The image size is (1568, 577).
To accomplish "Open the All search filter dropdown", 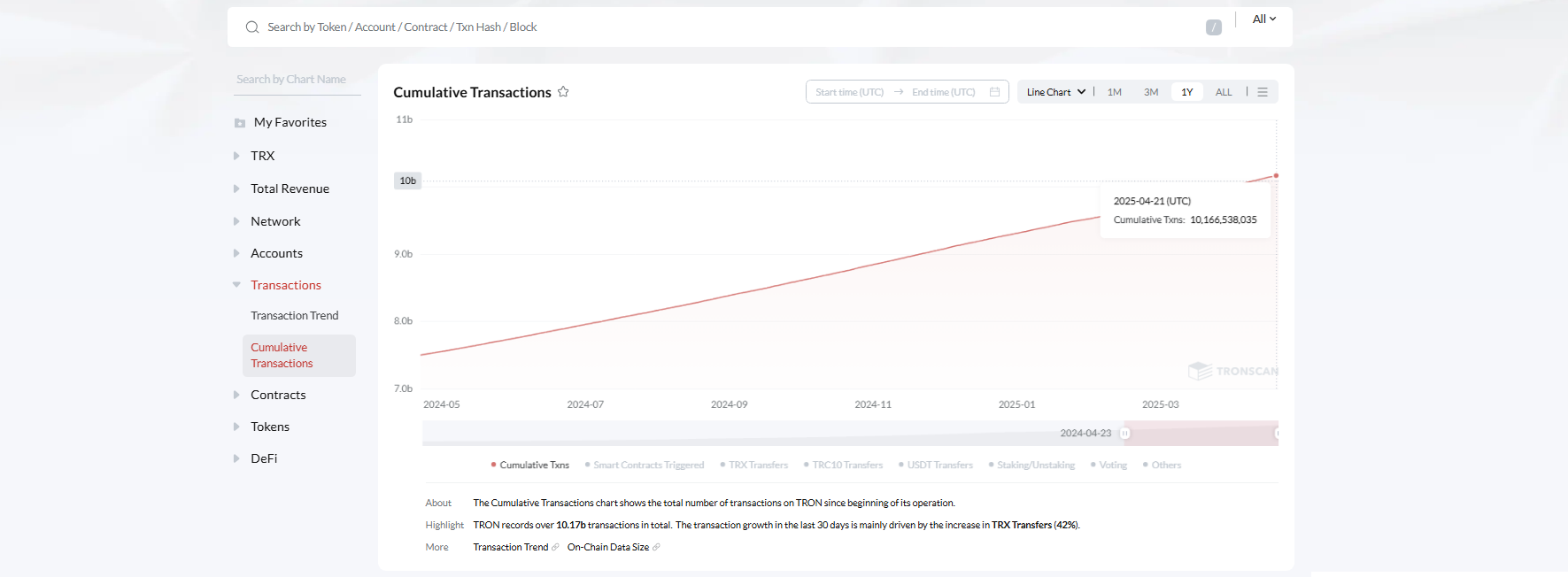I will [x=1264, y=19].
